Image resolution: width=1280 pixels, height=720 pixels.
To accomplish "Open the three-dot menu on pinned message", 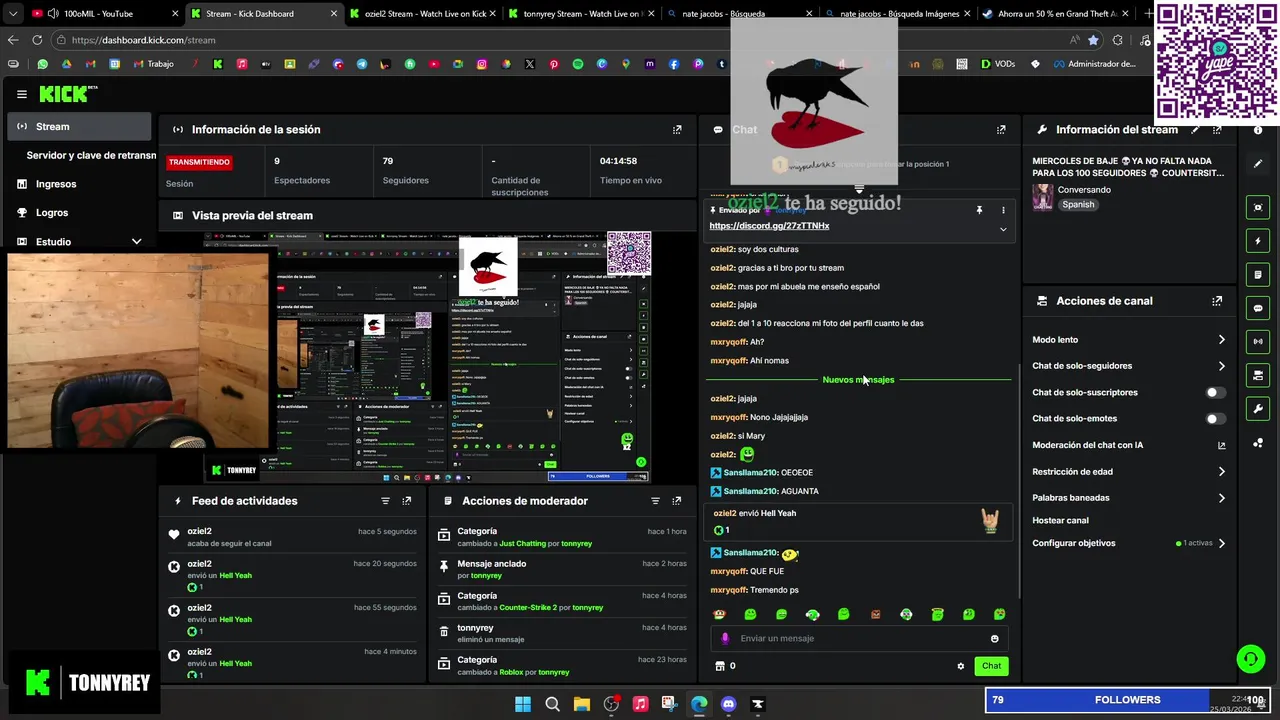I will click(x=1002, y=210).
